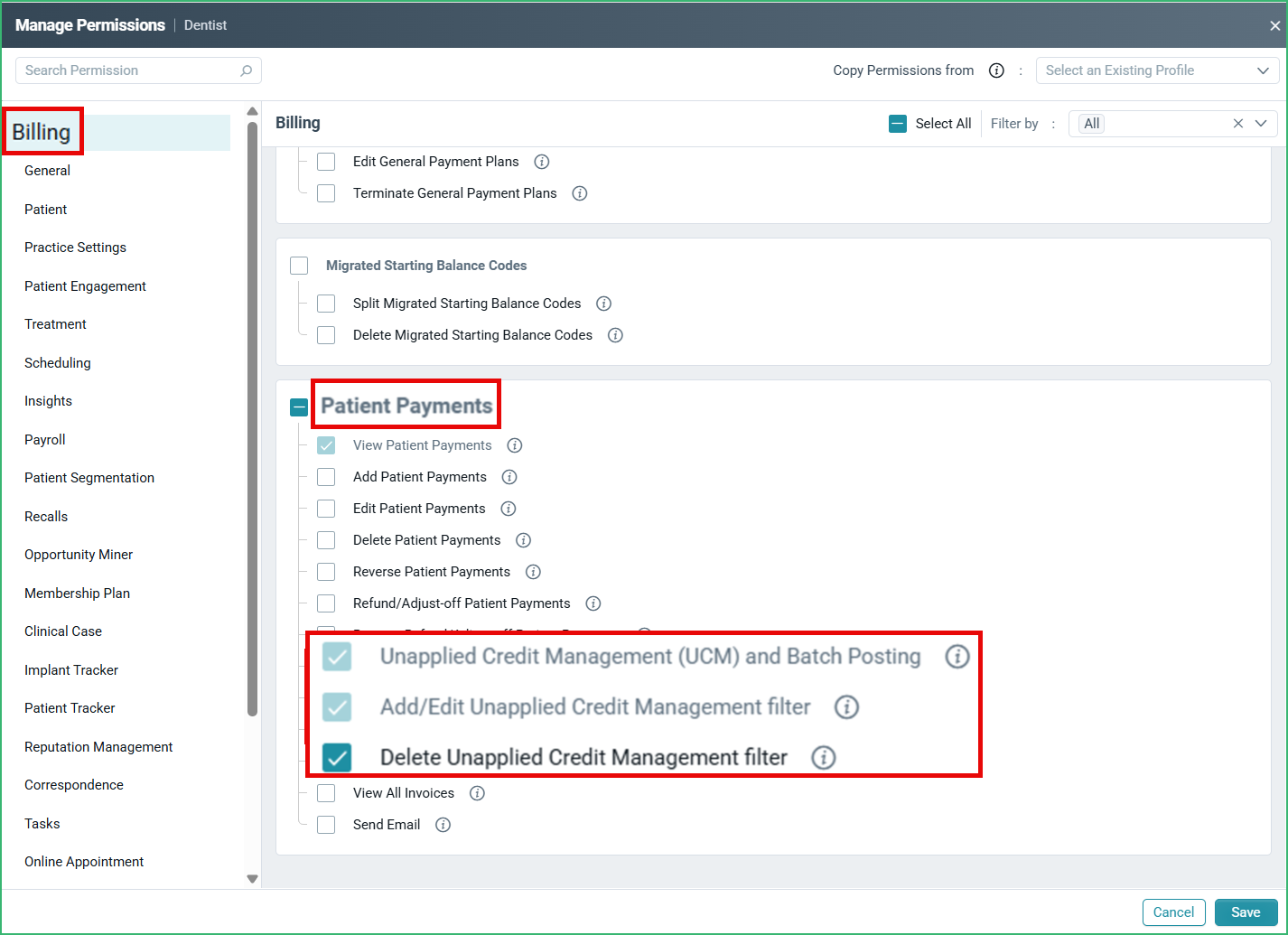Show info for Reverse Patient Payments
Screen dimensions: 1288x935
(x=533, y=572)
